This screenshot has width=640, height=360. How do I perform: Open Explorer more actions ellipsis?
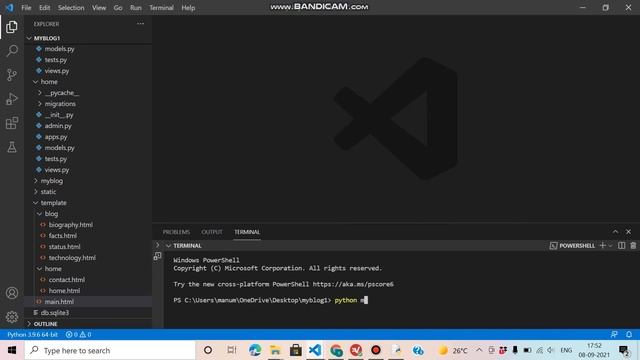pyautogui.click(x=140, y=24)
